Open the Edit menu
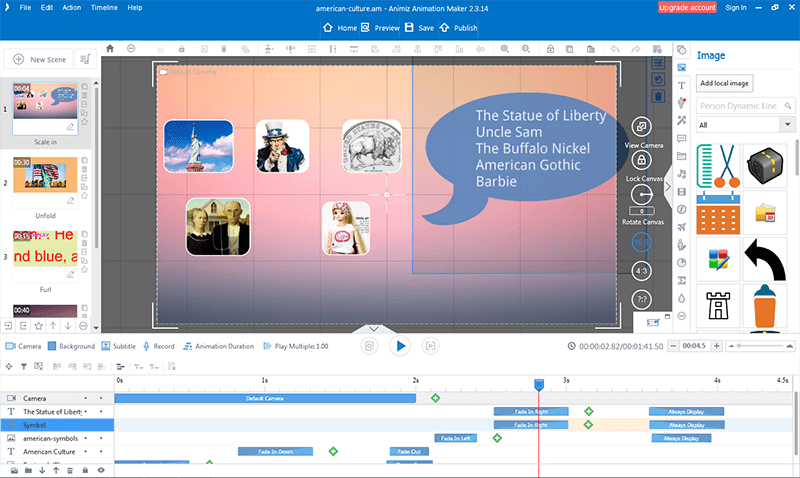The height and width of the screenshot is (478, 800). [46, 8]
